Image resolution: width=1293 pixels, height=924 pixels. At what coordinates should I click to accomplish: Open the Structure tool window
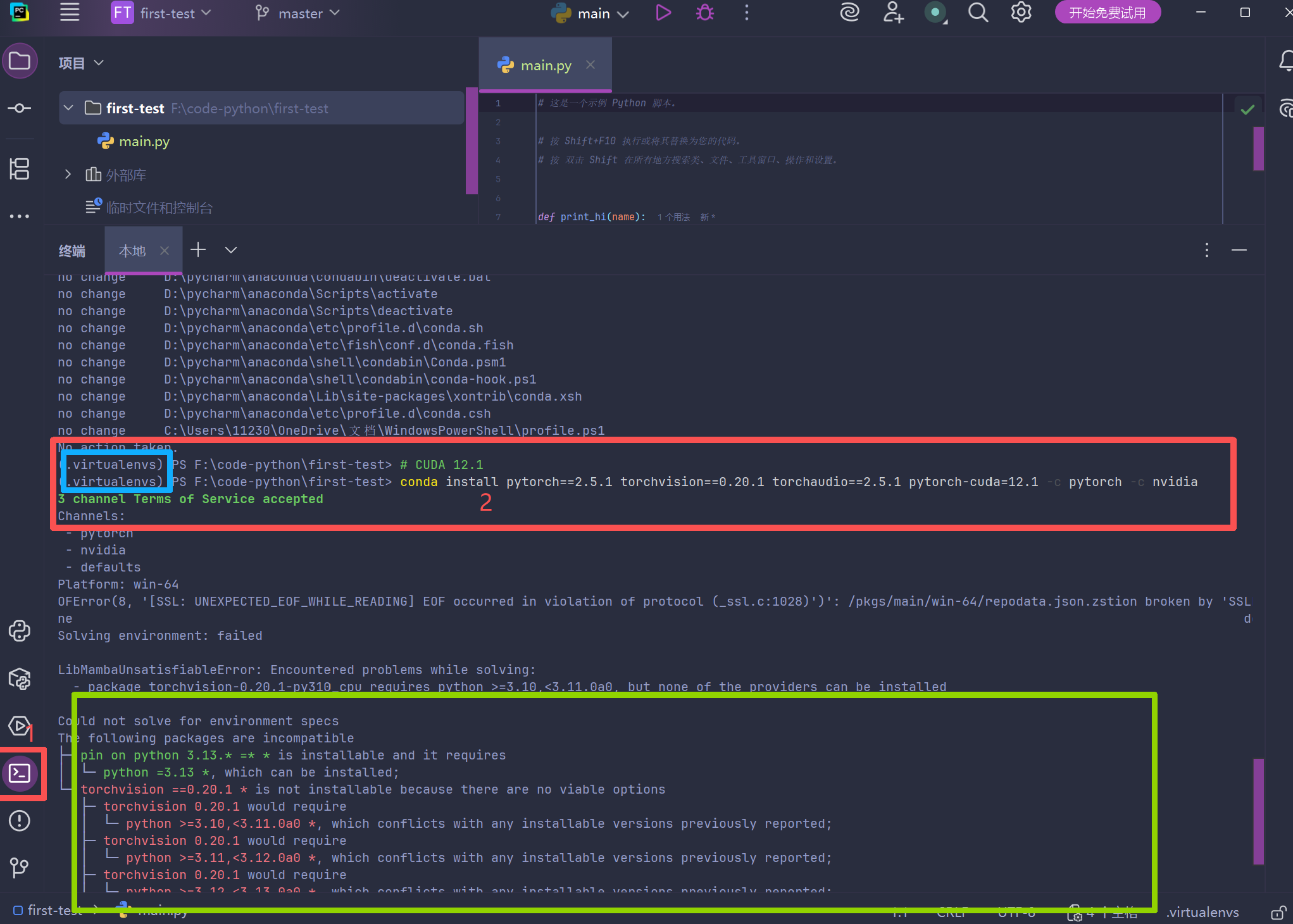(x=20, y=169)
